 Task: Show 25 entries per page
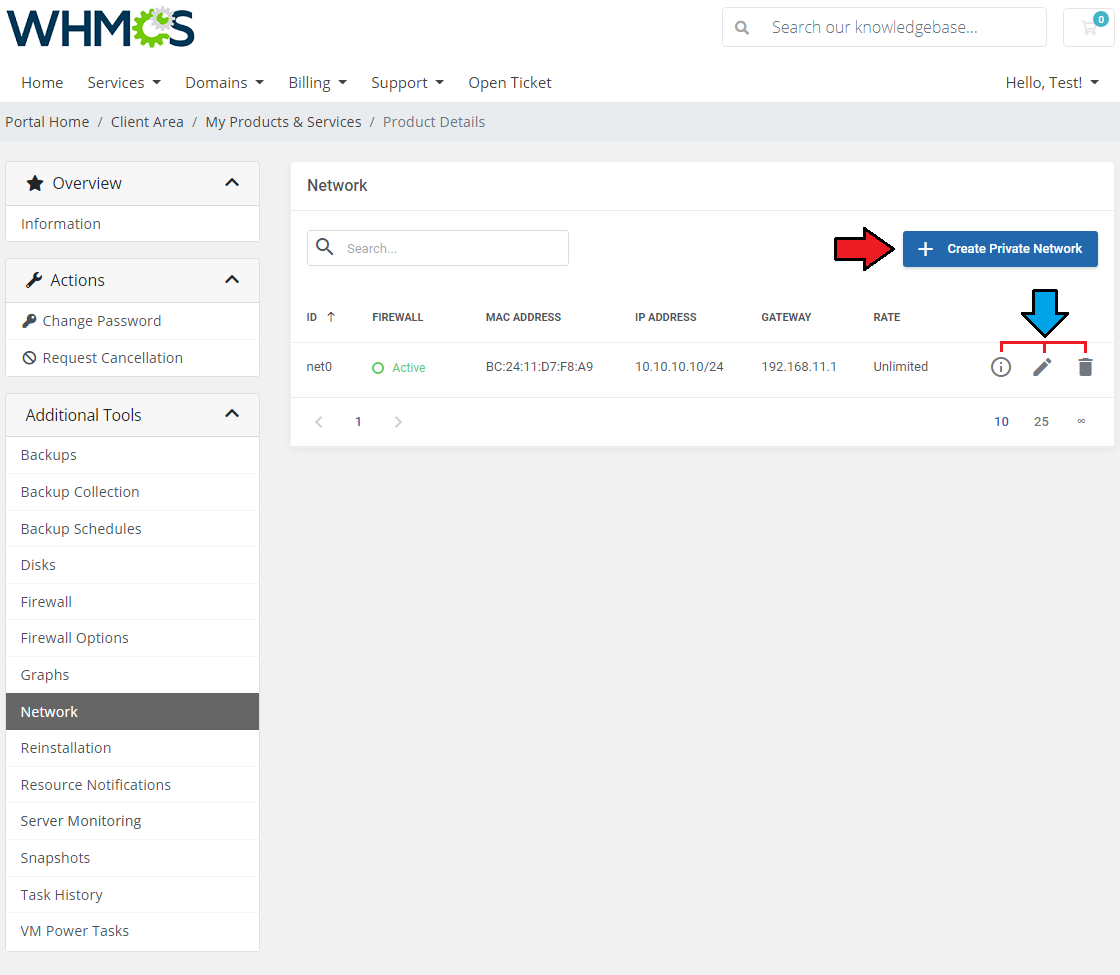click(1041, 422)
